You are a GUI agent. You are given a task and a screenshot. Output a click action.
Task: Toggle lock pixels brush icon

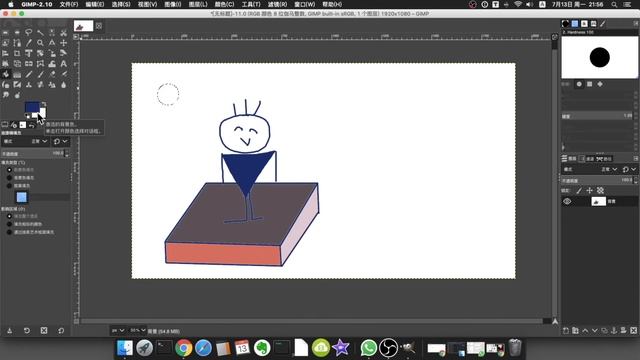[579, 191]
